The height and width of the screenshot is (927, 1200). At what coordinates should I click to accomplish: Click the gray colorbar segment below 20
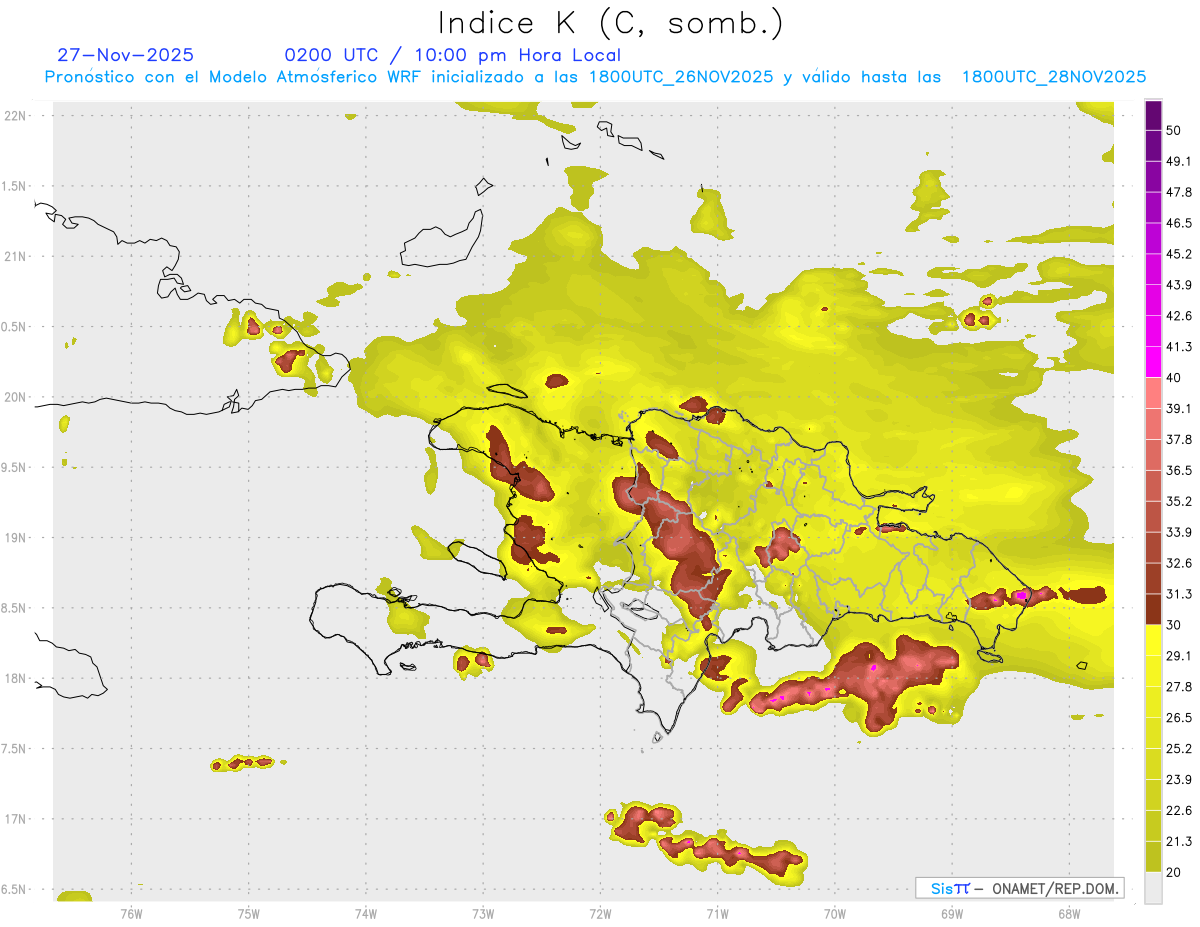pyautogui.click(x=1154, y=888)
